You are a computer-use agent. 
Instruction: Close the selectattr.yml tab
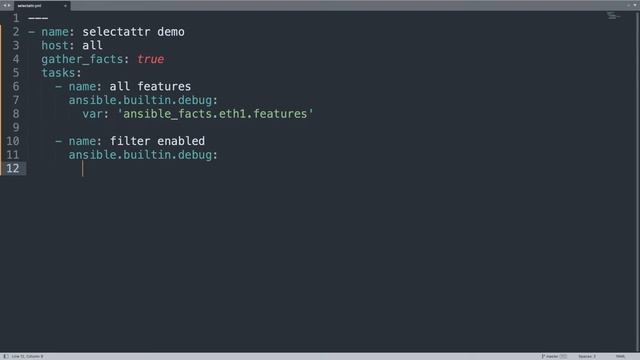click(65, 6)
